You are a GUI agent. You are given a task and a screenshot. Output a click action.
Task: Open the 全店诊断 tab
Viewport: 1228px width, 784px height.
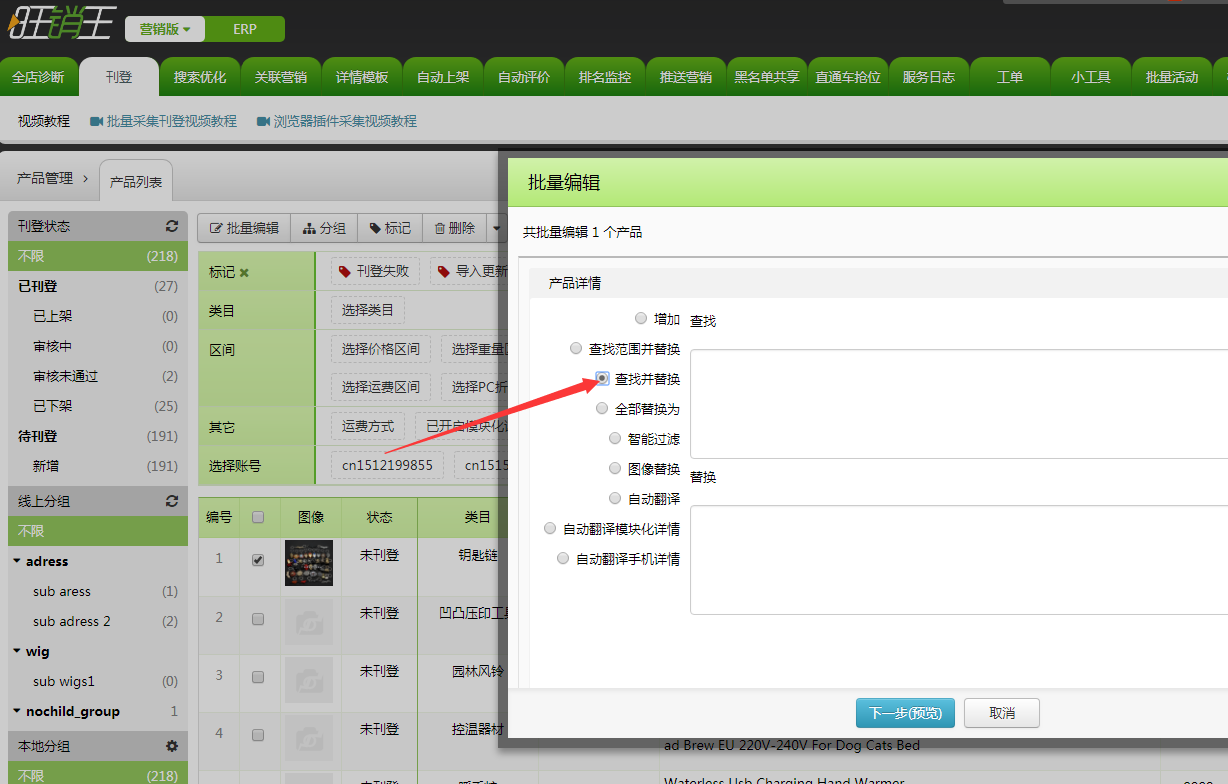click(x=38, y=77)
